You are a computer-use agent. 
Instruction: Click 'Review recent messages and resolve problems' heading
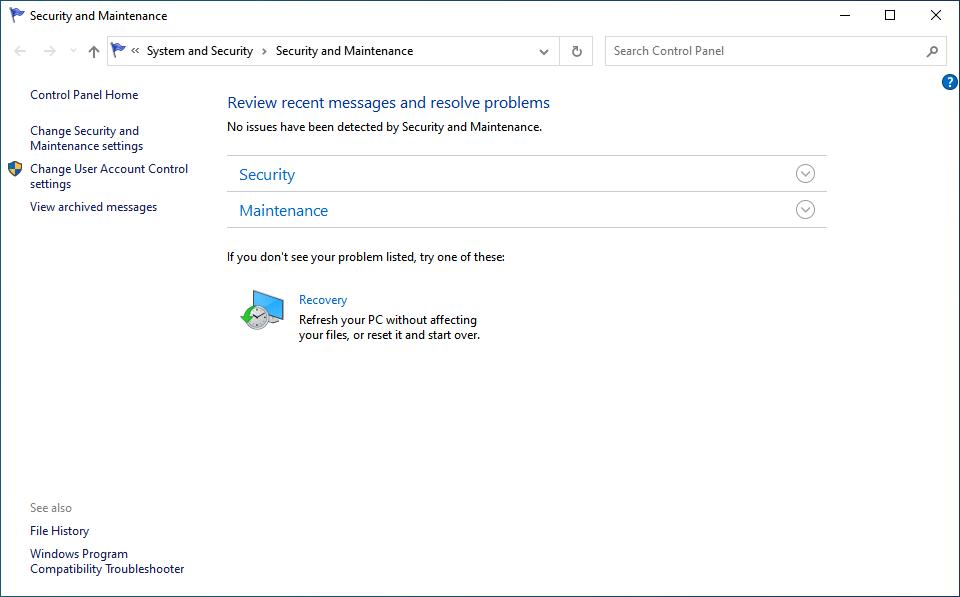(x=388, y=103)
